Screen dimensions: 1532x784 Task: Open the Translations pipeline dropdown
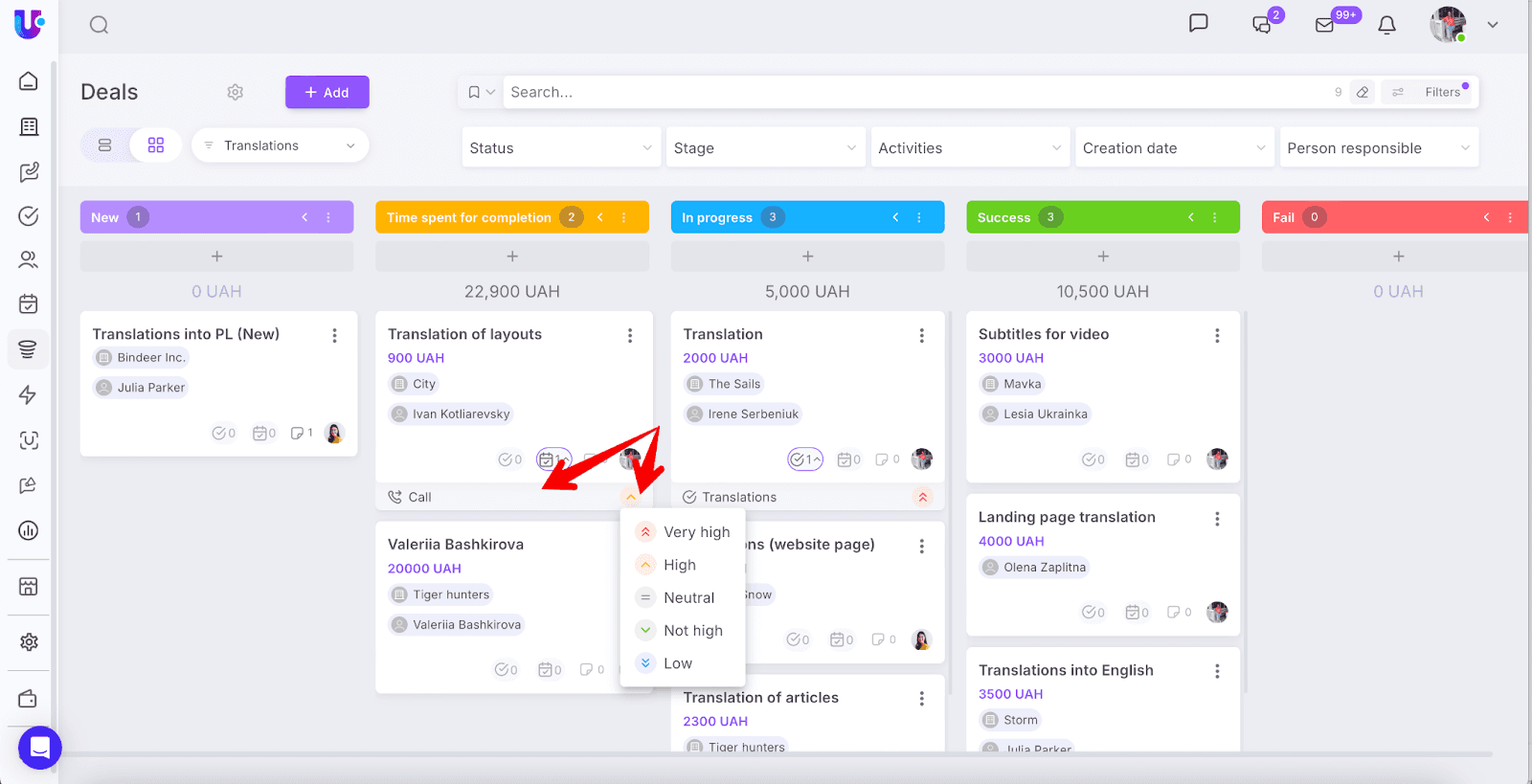pos(280,146)
